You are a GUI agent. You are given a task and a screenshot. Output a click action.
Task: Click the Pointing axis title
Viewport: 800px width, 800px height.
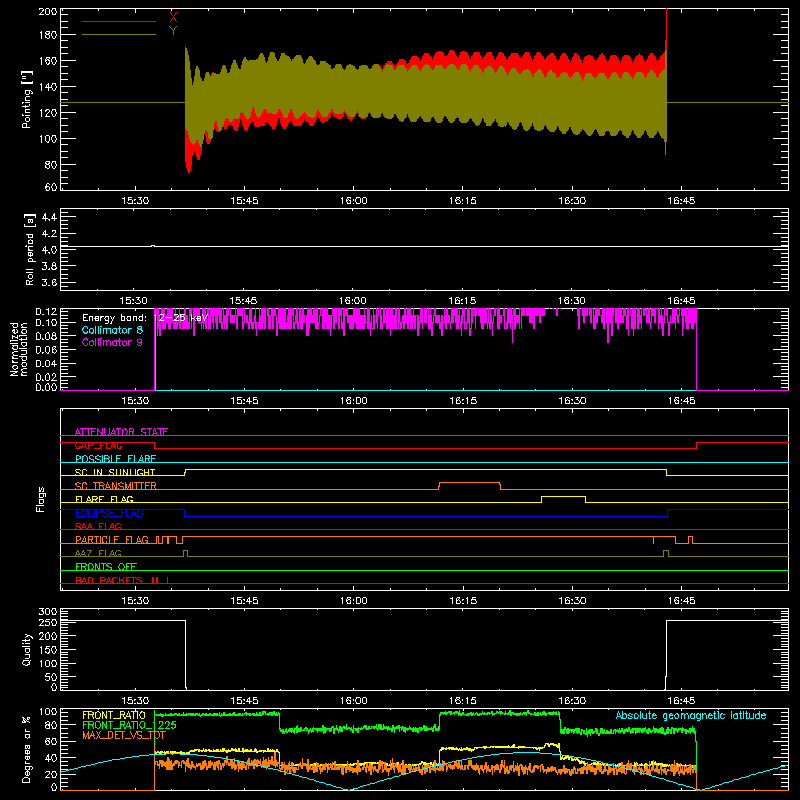pyautogui.click(x=27, y=99)
